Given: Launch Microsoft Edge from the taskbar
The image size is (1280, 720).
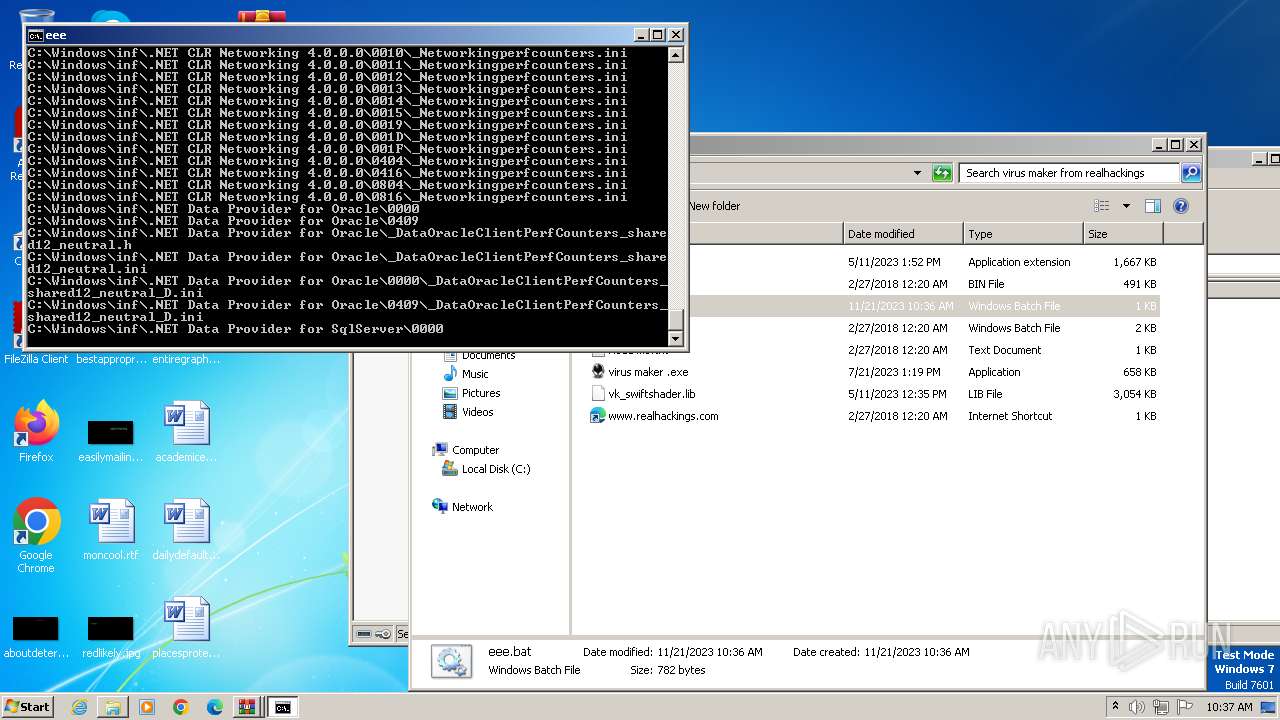Looking at the screenshot, I should [x=214, y=707].
